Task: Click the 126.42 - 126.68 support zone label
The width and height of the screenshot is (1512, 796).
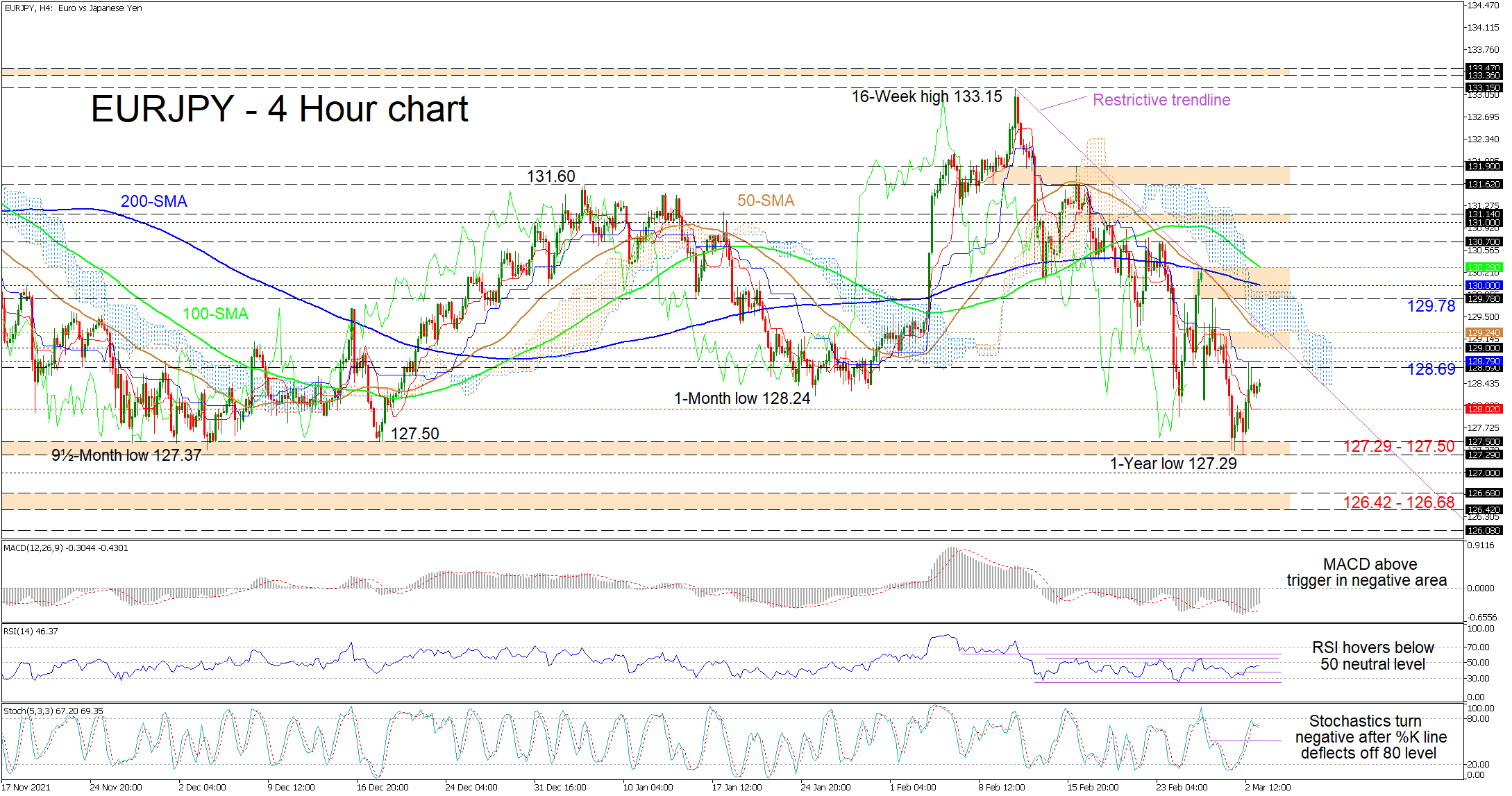Action: click(1398, 502)
